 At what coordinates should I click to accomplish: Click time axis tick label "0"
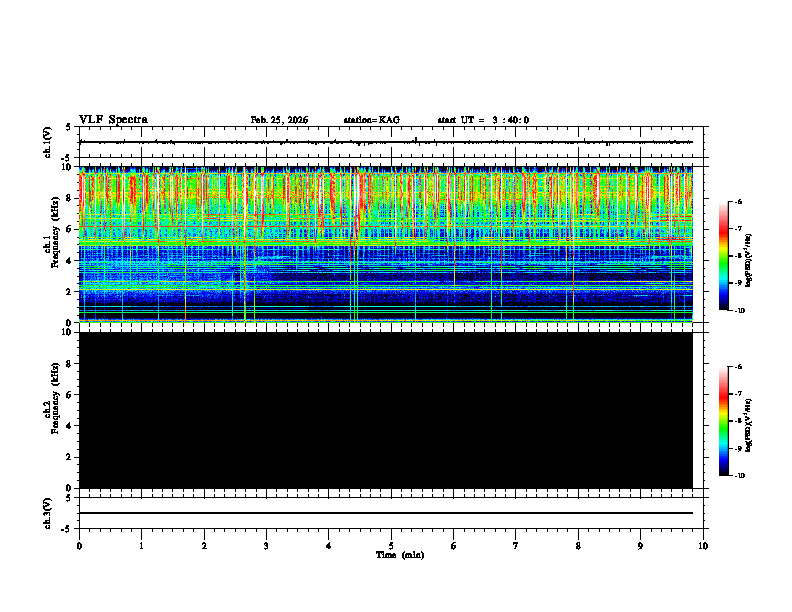tap(79, 546)
